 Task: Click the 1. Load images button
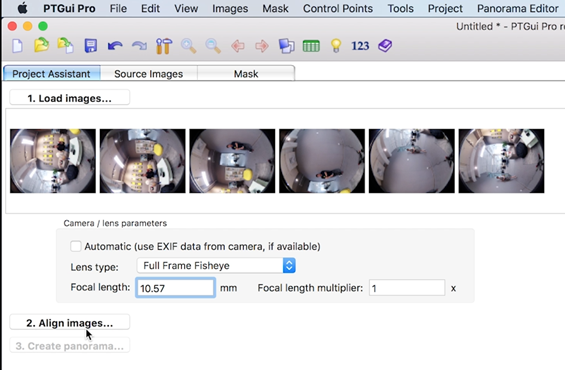click(70, 98)
